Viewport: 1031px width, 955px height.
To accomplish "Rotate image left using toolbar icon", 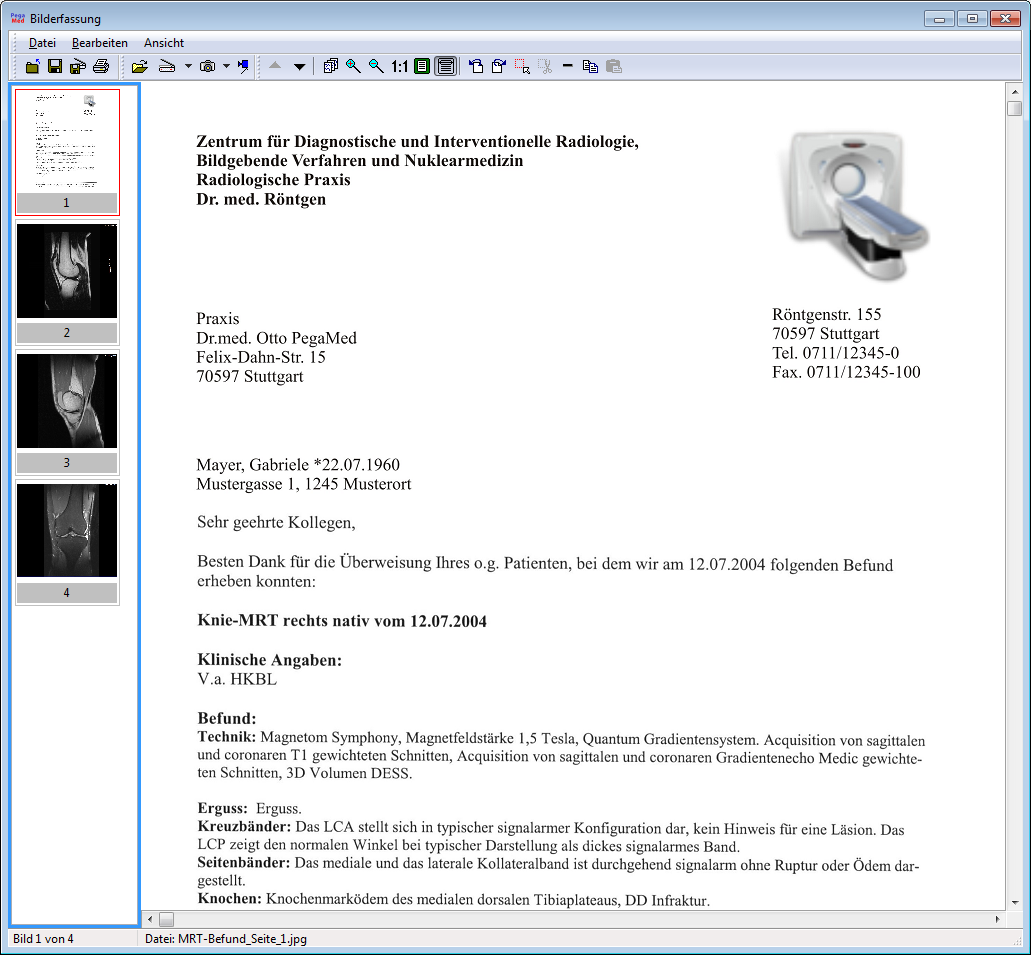I will click(476, 67).
